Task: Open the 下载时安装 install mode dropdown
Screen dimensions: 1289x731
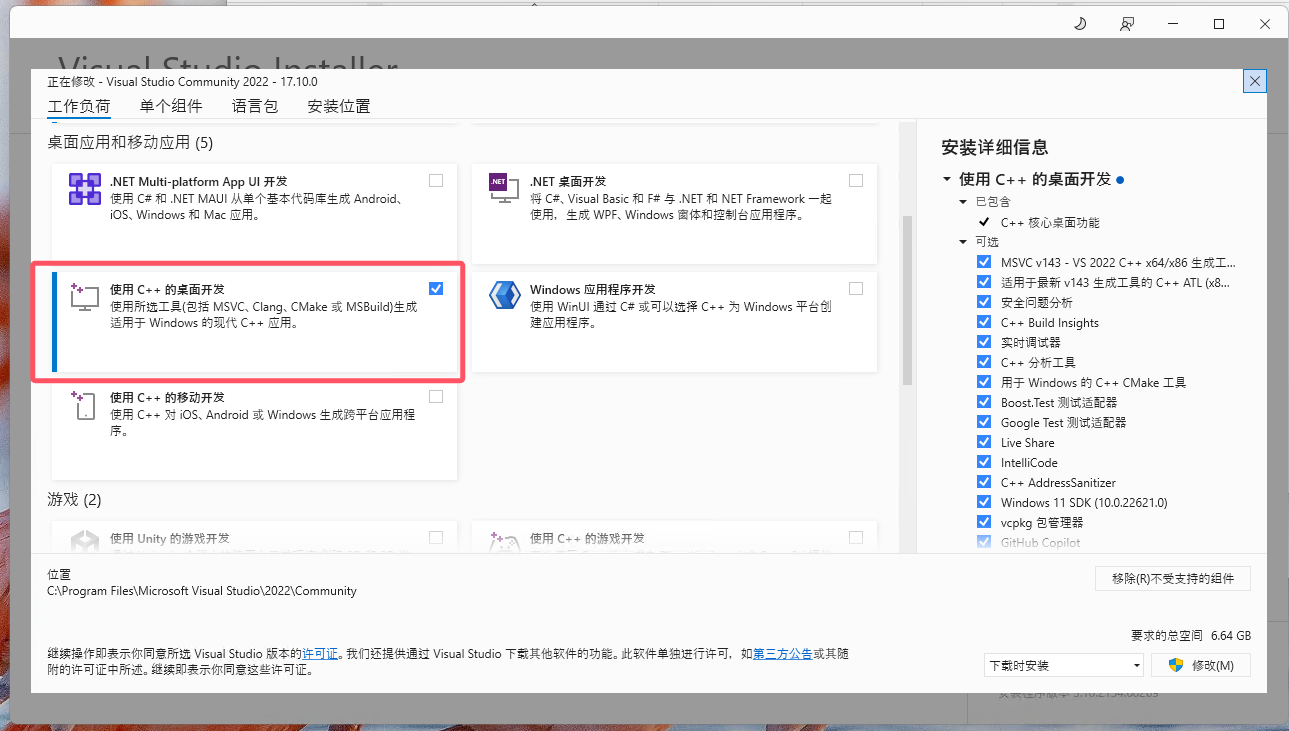Action: [x=1064, y=665]
